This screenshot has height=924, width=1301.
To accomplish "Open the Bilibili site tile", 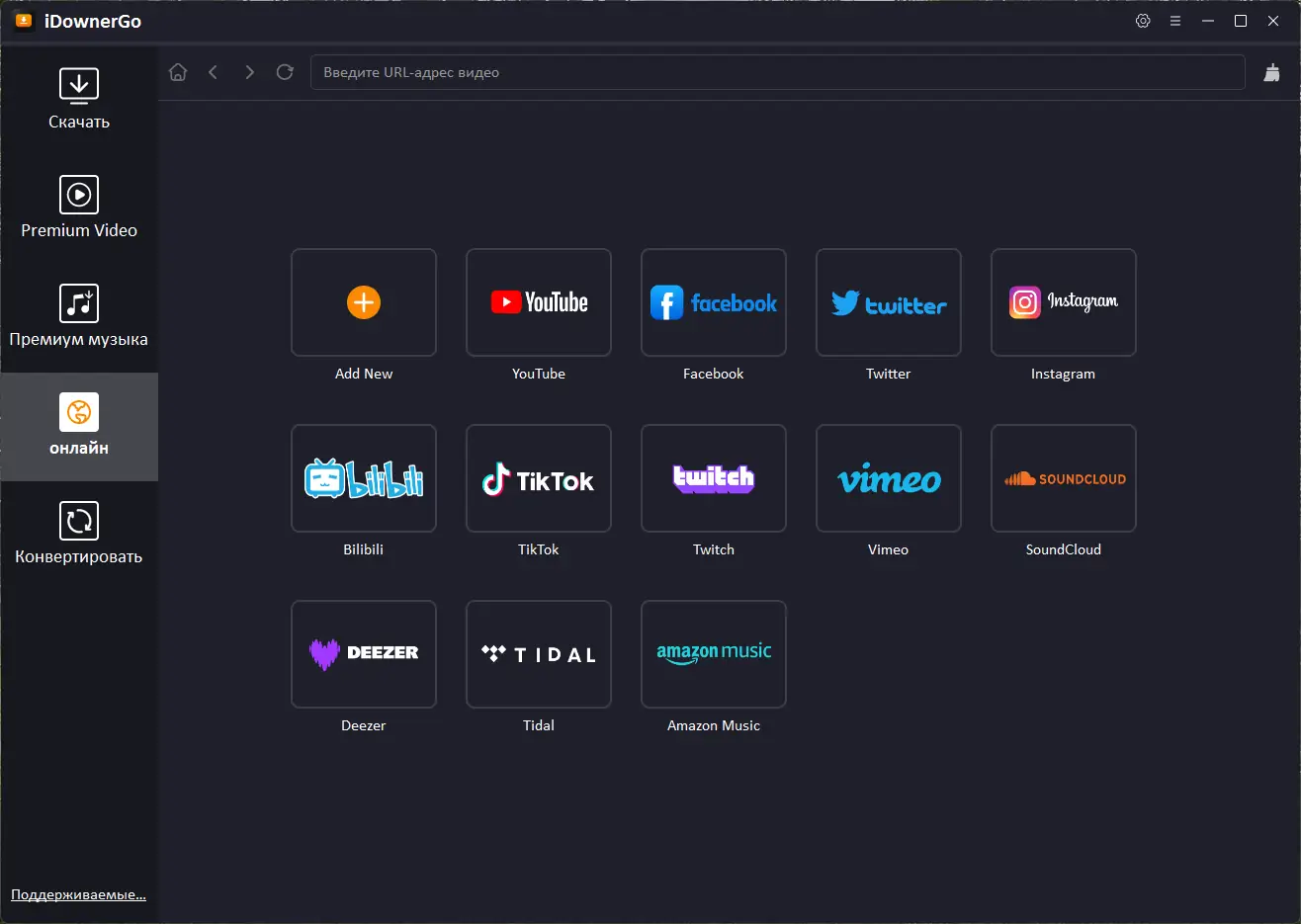I will tap(364, 478).
